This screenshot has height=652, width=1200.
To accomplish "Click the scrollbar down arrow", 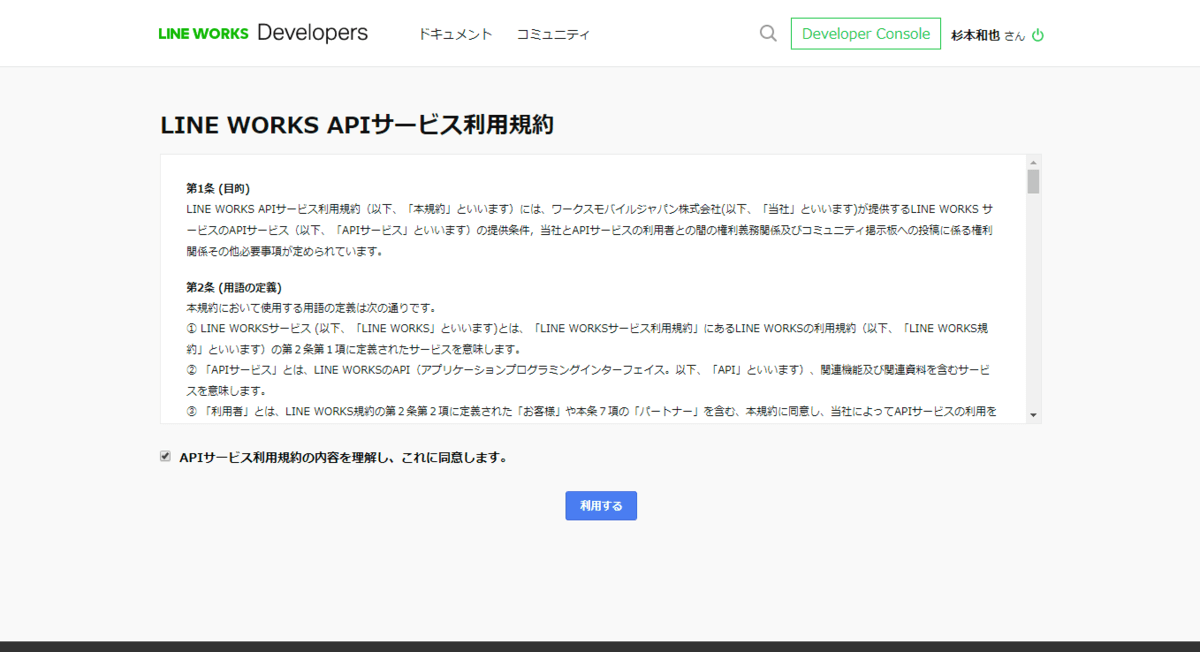I will (1033, 415).
